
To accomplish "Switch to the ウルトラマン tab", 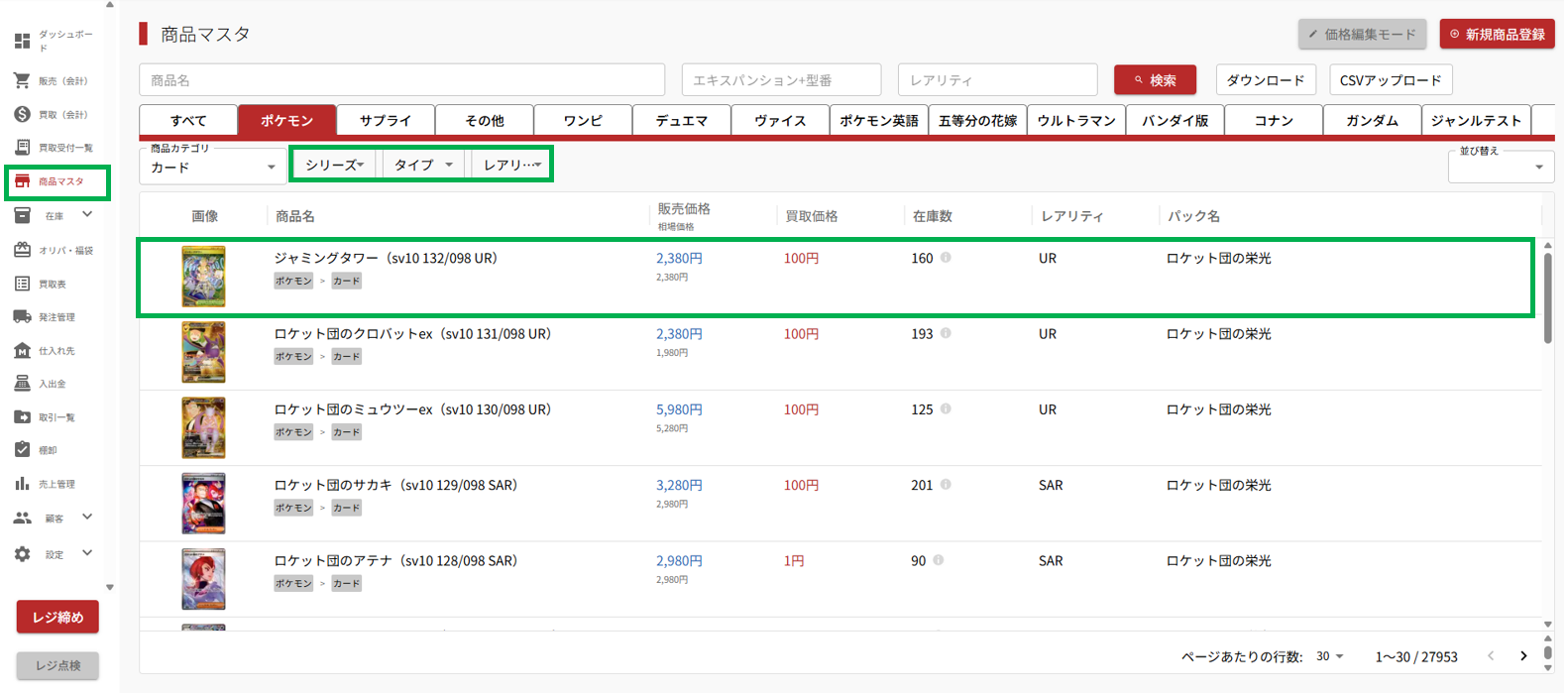I will click(x=1076, y=120).
